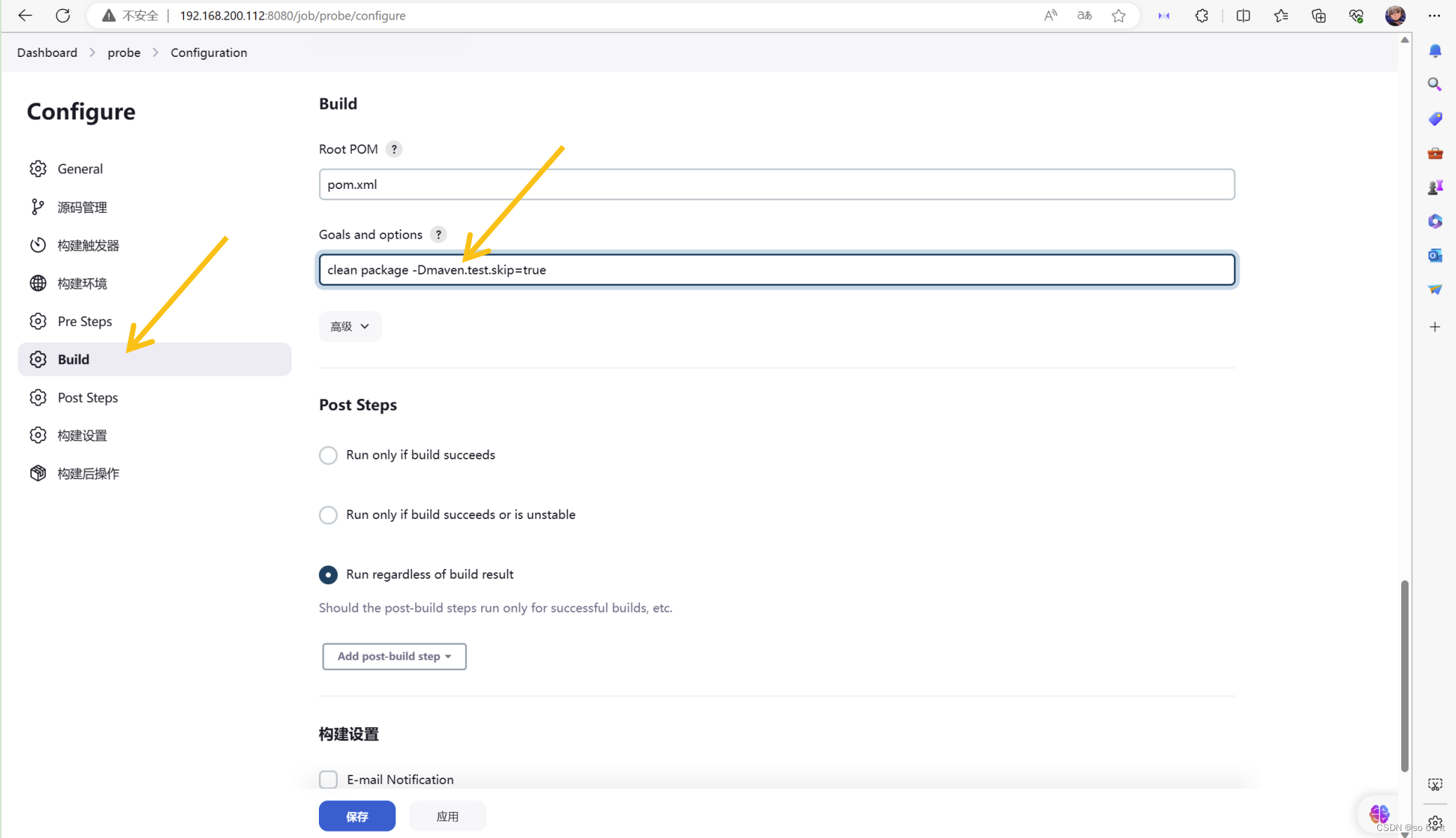Open the read aloud icon in address bar

coord(1050,15)
